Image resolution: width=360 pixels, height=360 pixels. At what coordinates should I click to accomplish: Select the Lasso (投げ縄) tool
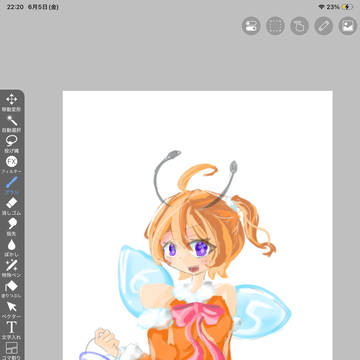12,144
